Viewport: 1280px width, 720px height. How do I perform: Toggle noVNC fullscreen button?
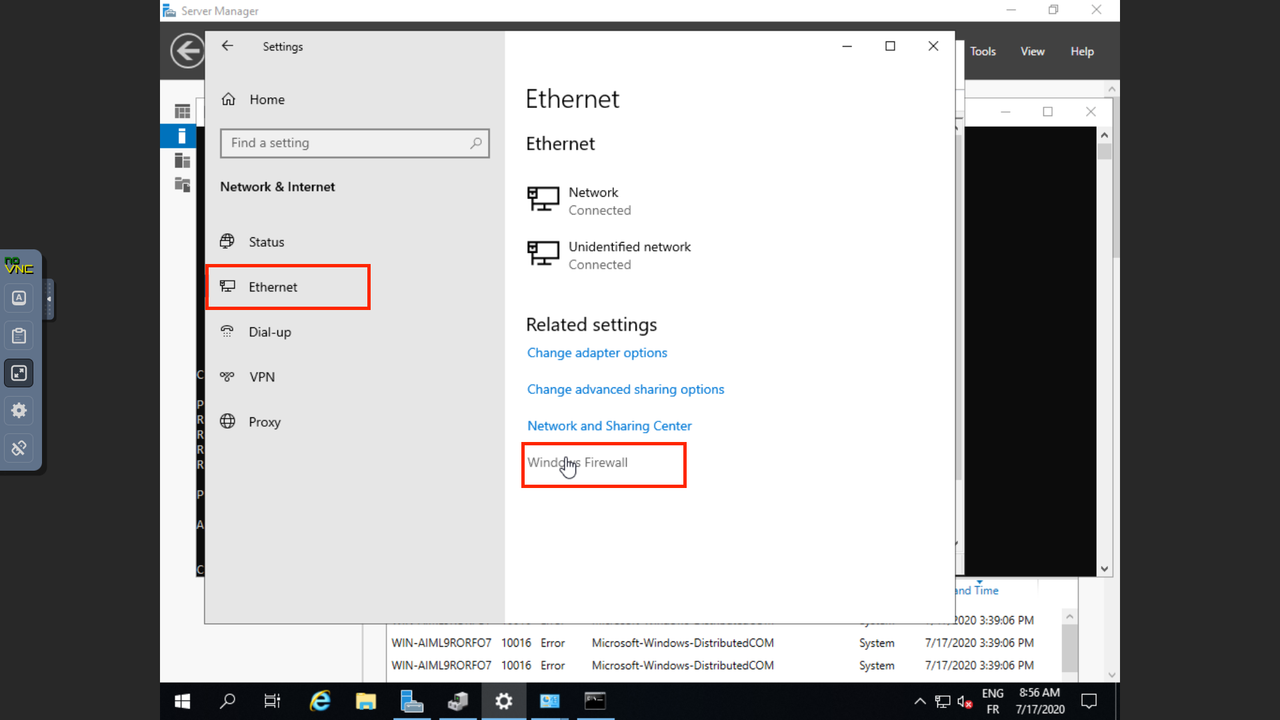19,373
